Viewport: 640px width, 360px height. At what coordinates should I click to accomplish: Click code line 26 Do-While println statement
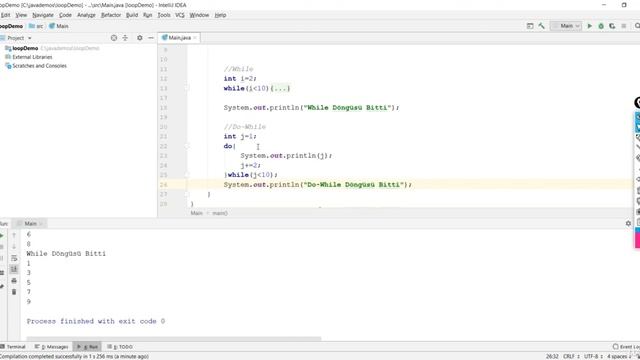click(318, 184)
